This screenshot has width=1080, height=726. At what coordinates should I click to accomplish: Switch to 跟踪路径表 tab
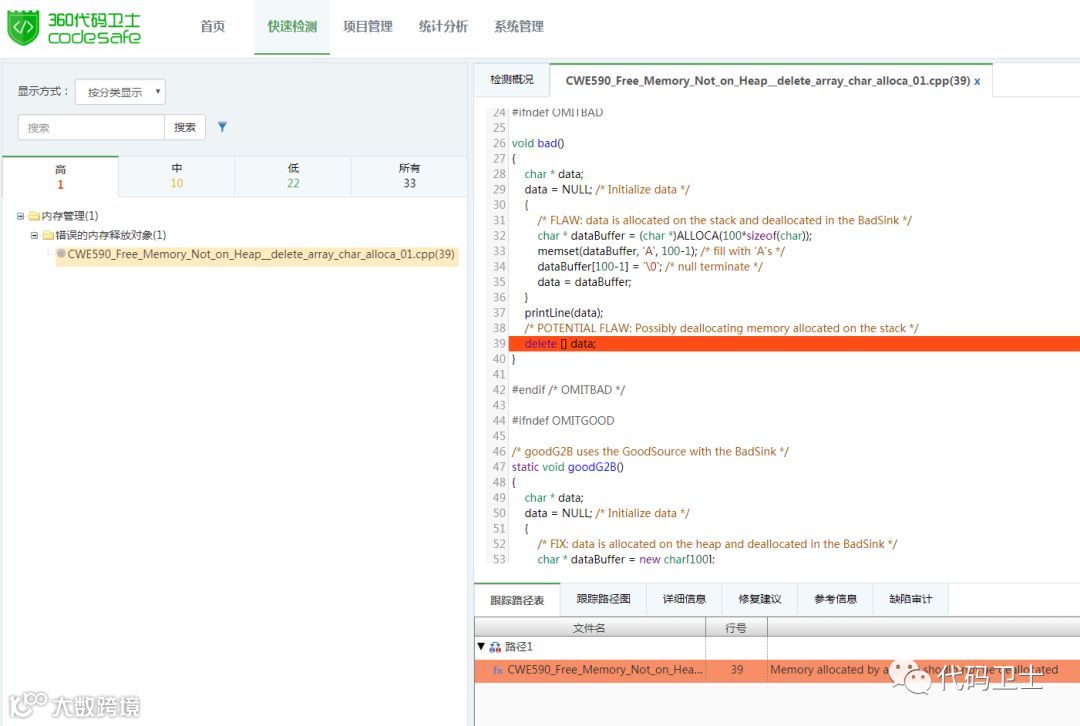517,600
